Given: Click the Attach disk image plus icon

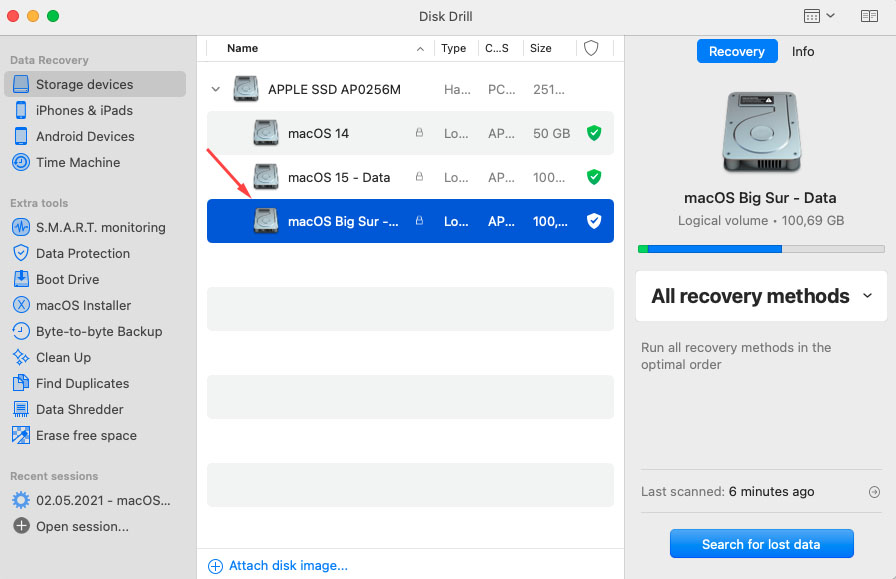Looking at the screenshot, I should [x=215, y=566].
